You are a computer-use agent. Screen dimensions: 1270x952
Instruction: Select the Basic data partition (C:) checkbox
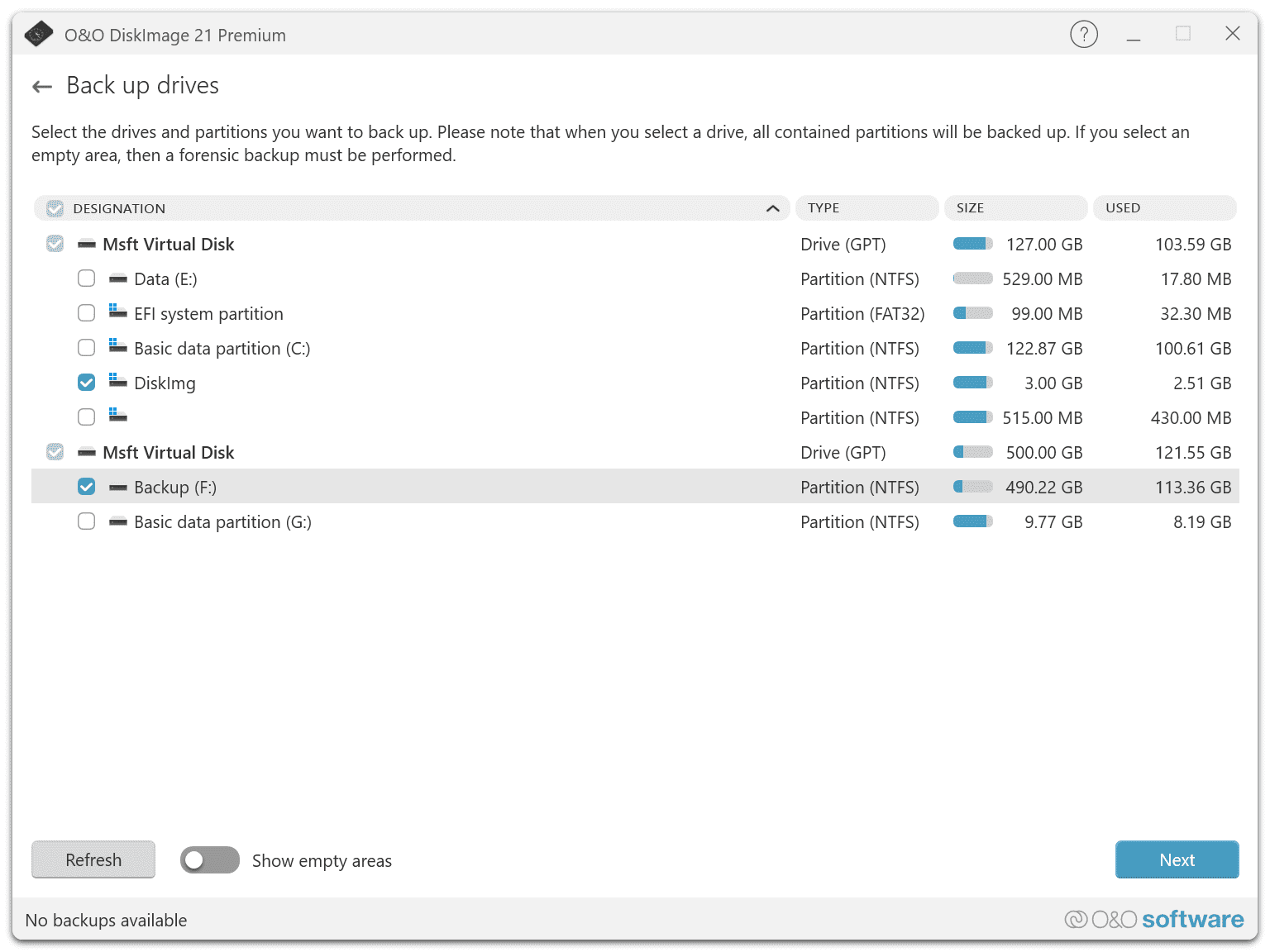click(x=87, y=348)
